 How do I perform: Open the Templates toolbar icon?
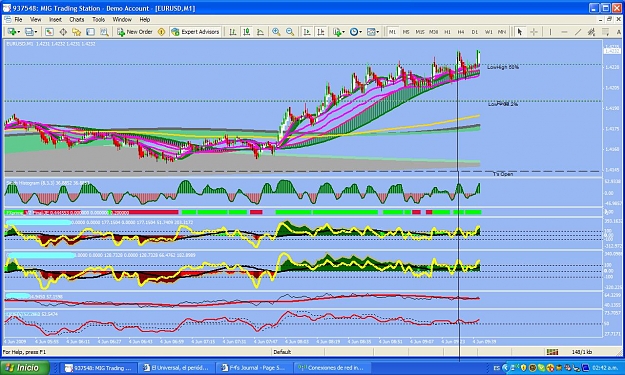pyautogui.click(x=371, y=32)
